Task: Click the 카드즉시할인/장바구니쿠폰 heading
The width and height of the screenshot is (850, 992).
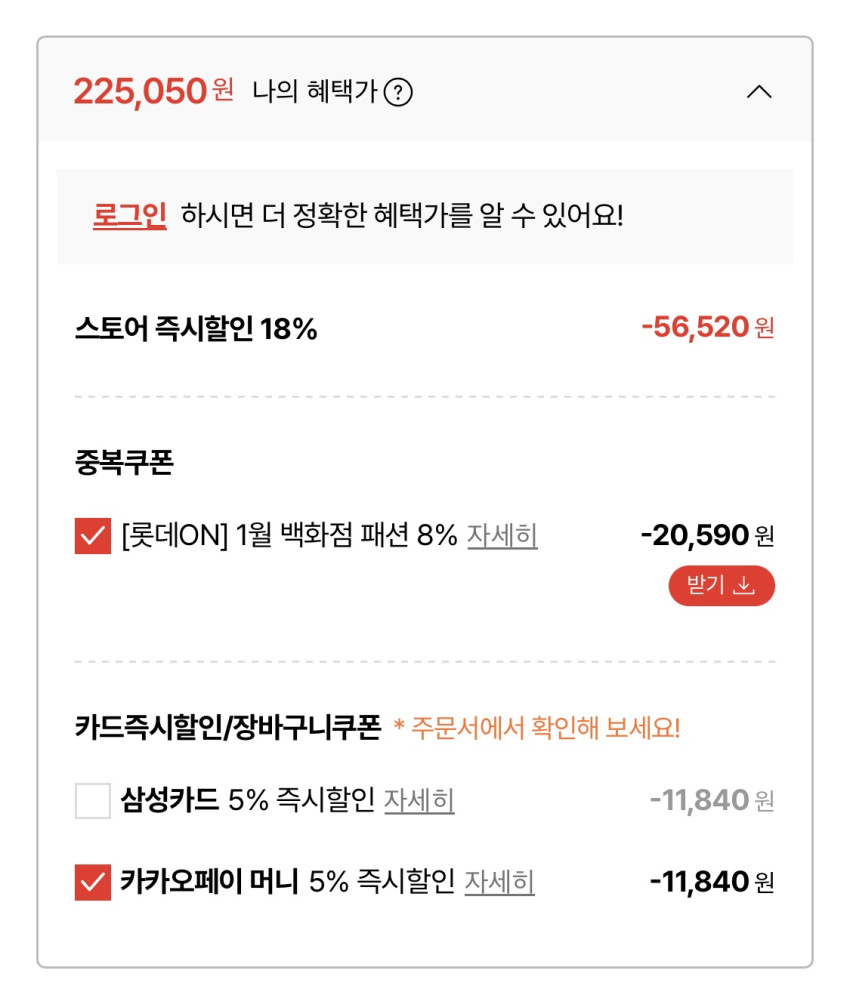Action: pyautogui.click(x=228, y=727)
